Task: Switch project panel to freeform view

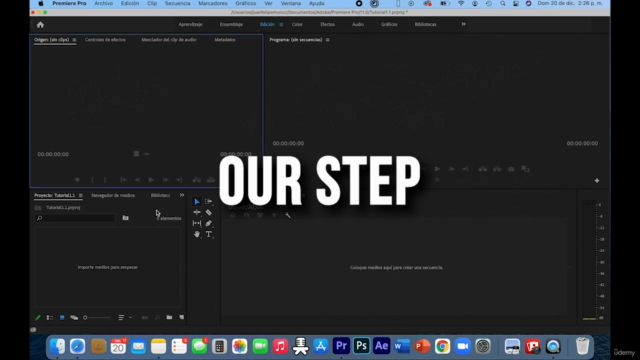Action: tap(74, 318)
